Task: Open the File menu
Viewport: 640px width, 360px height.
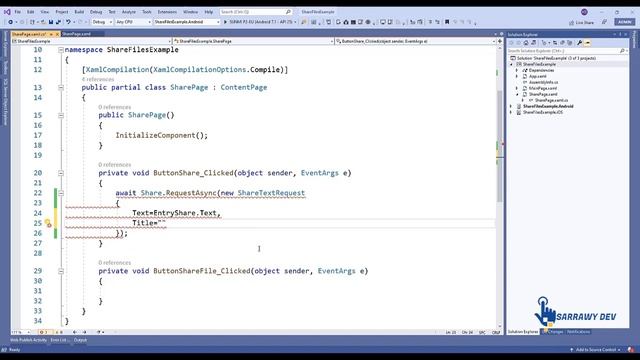Action: [x=18, y=12]
